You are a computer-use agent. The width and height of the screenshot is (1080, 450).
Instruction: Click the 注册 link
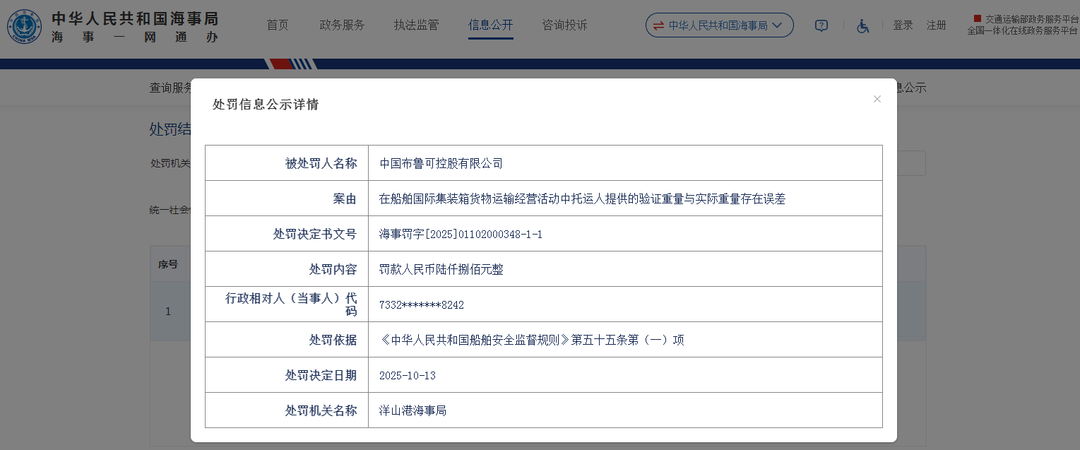(936, 26)
